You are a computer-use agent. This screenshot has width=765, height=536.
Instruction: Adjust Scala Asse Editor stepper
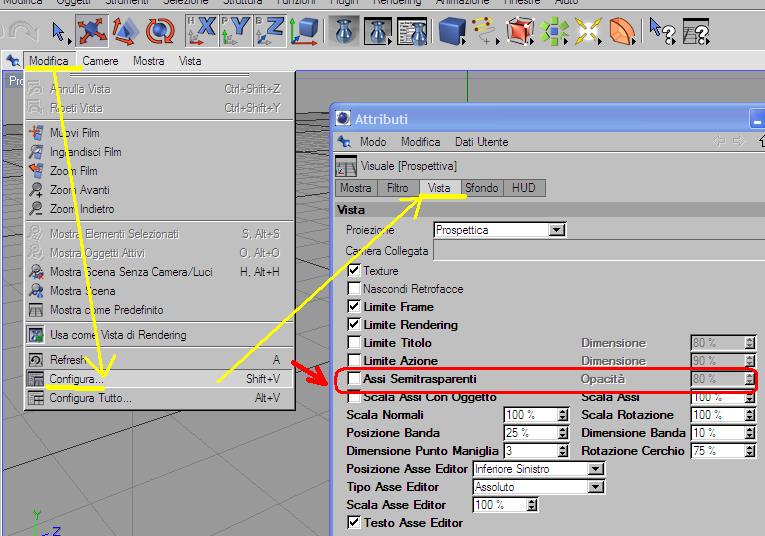(532, 505)
